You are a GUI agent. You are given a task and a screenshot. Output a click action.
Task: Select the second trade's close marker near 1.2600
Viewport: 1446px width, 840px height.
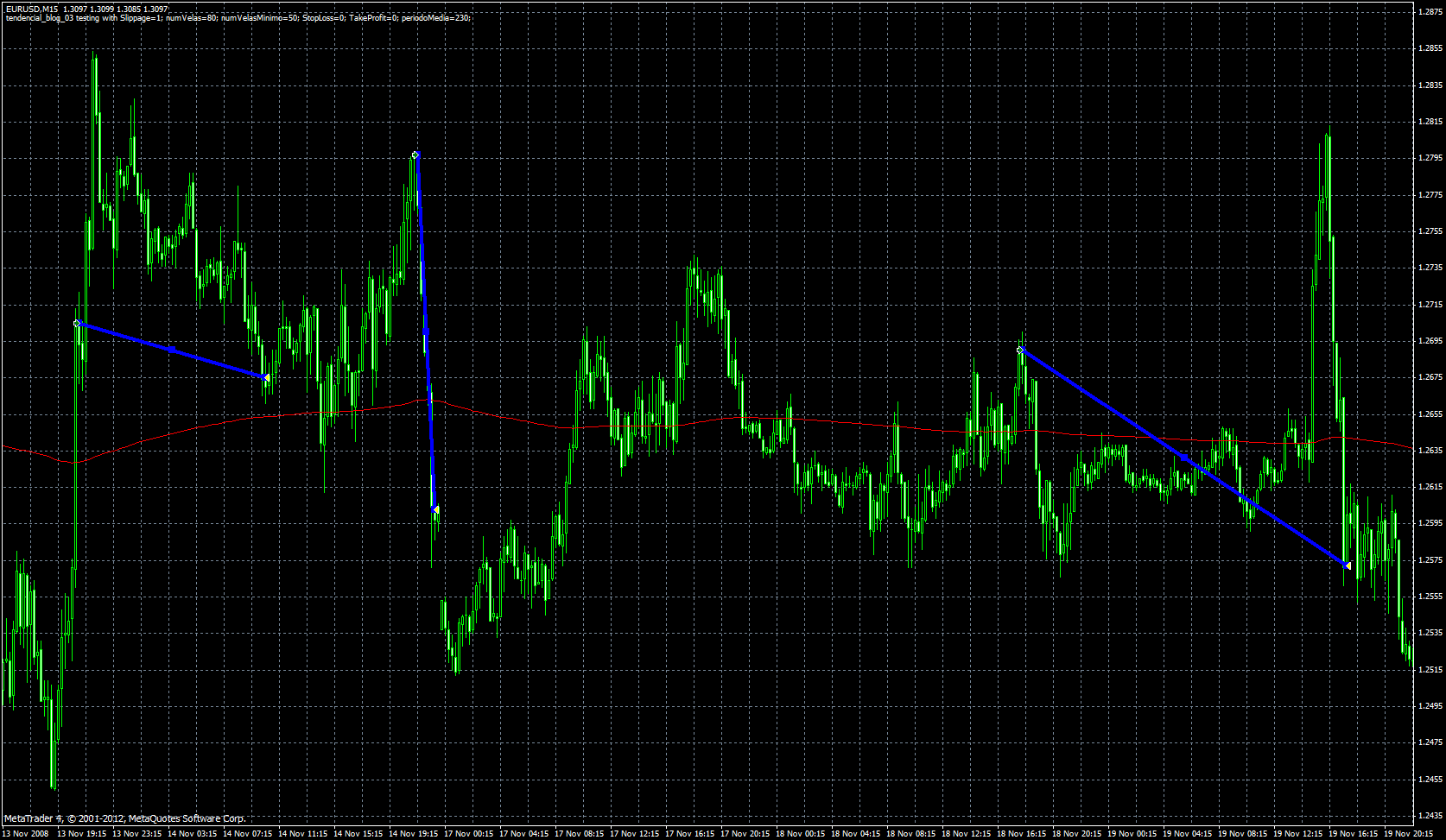click(x=435, y=509)
